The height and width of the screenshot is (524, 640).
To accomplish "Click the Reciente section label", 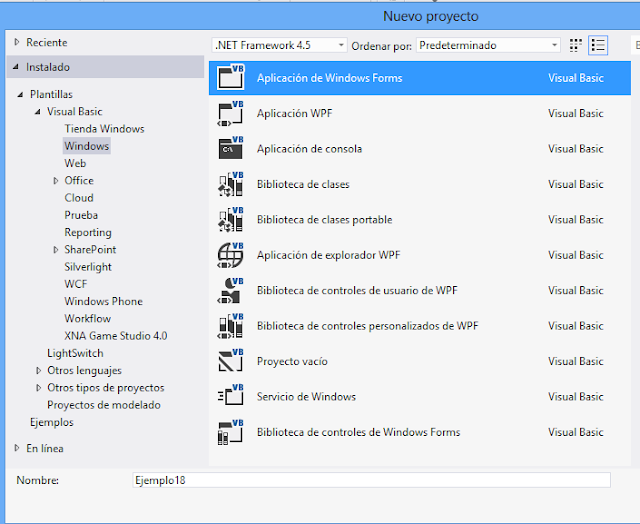I will point(47,42).
